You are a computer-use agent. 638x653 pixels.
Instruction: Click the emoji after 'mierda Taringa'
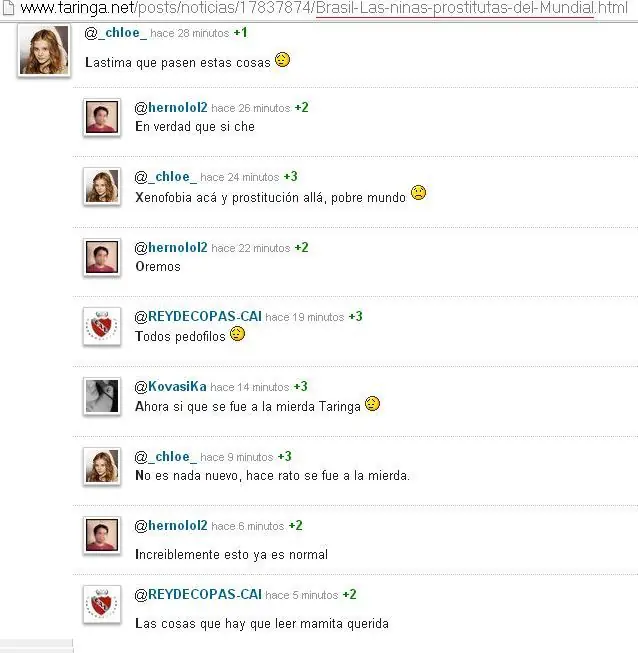(372, 404)
